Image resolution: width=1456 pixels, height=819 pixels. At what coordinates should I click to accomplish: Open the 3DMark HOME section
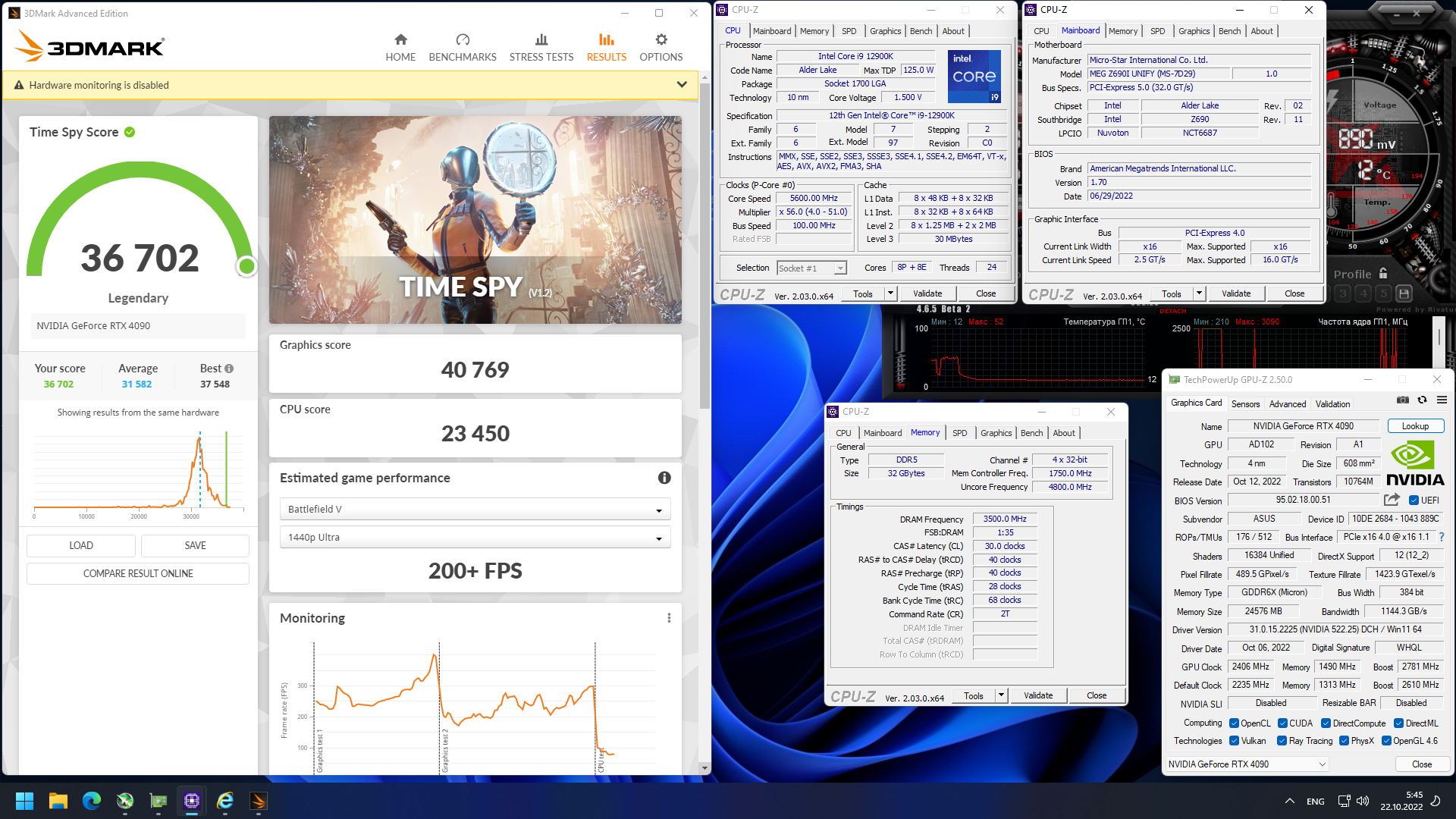400,48
